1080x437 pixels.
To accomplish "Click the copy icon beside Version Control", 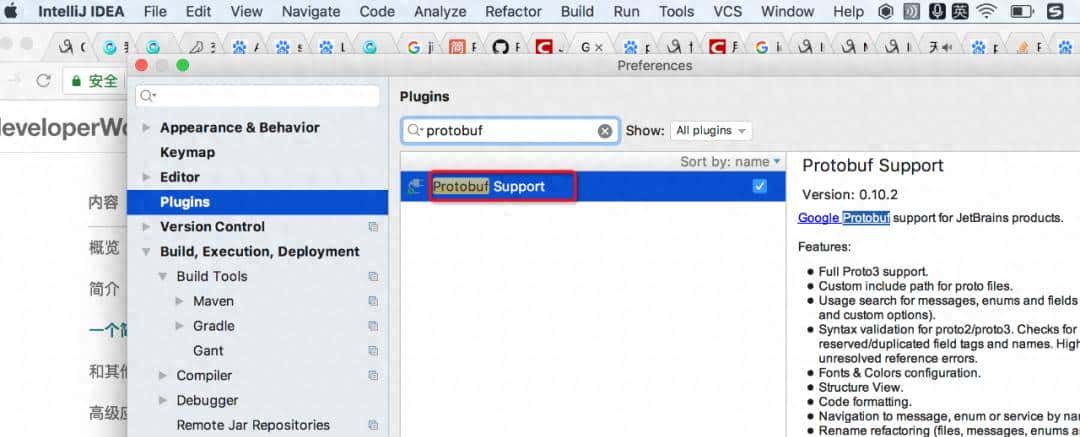I will 373,227.
